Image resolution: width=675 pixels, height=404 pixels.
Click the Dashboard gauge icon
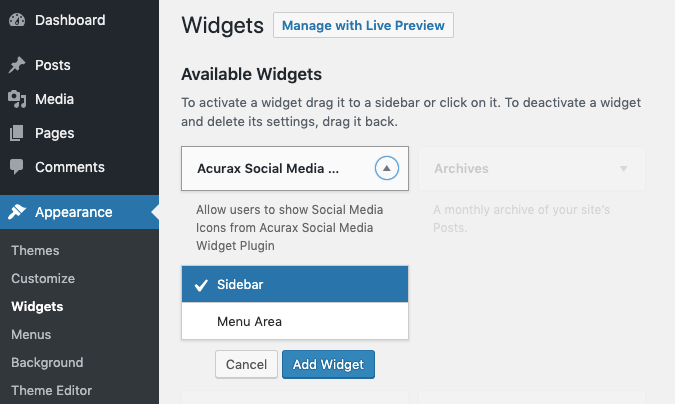pyautogui.click(x=17, y=20)
